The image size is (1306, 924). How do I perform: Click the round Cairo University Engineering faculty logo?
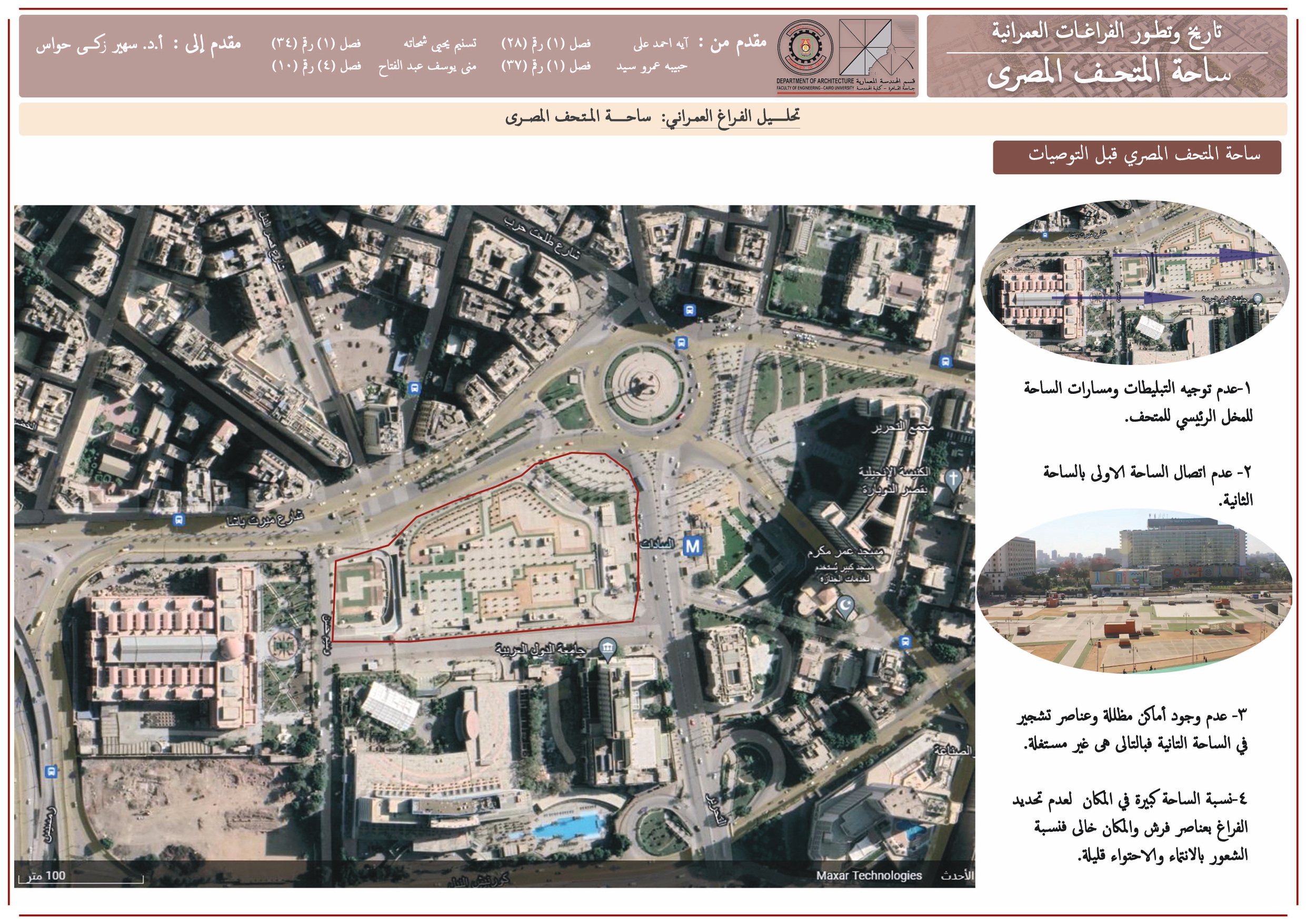805,48
